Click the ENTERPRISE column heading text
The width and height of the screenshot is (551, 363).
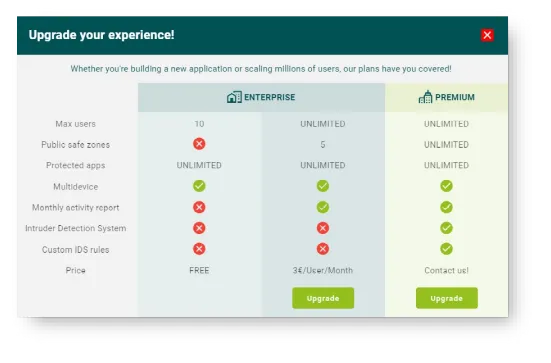[270, 97]
